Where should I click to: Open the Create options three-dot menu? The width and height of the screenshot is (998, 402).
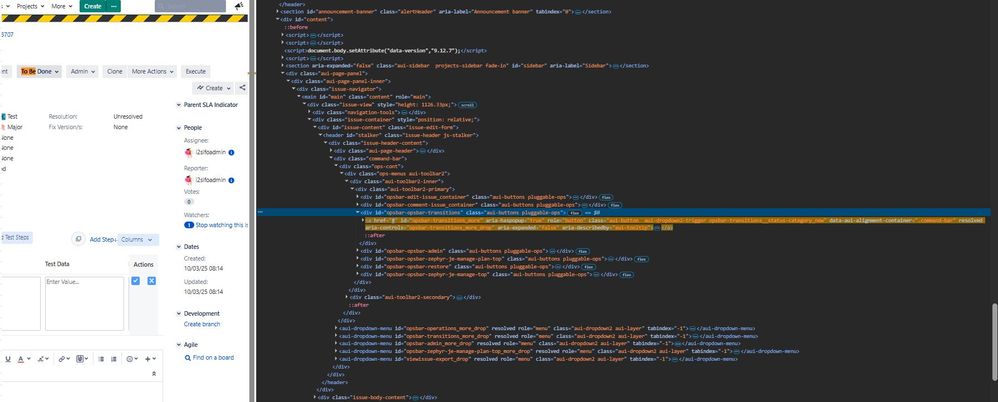coord(113,6)
